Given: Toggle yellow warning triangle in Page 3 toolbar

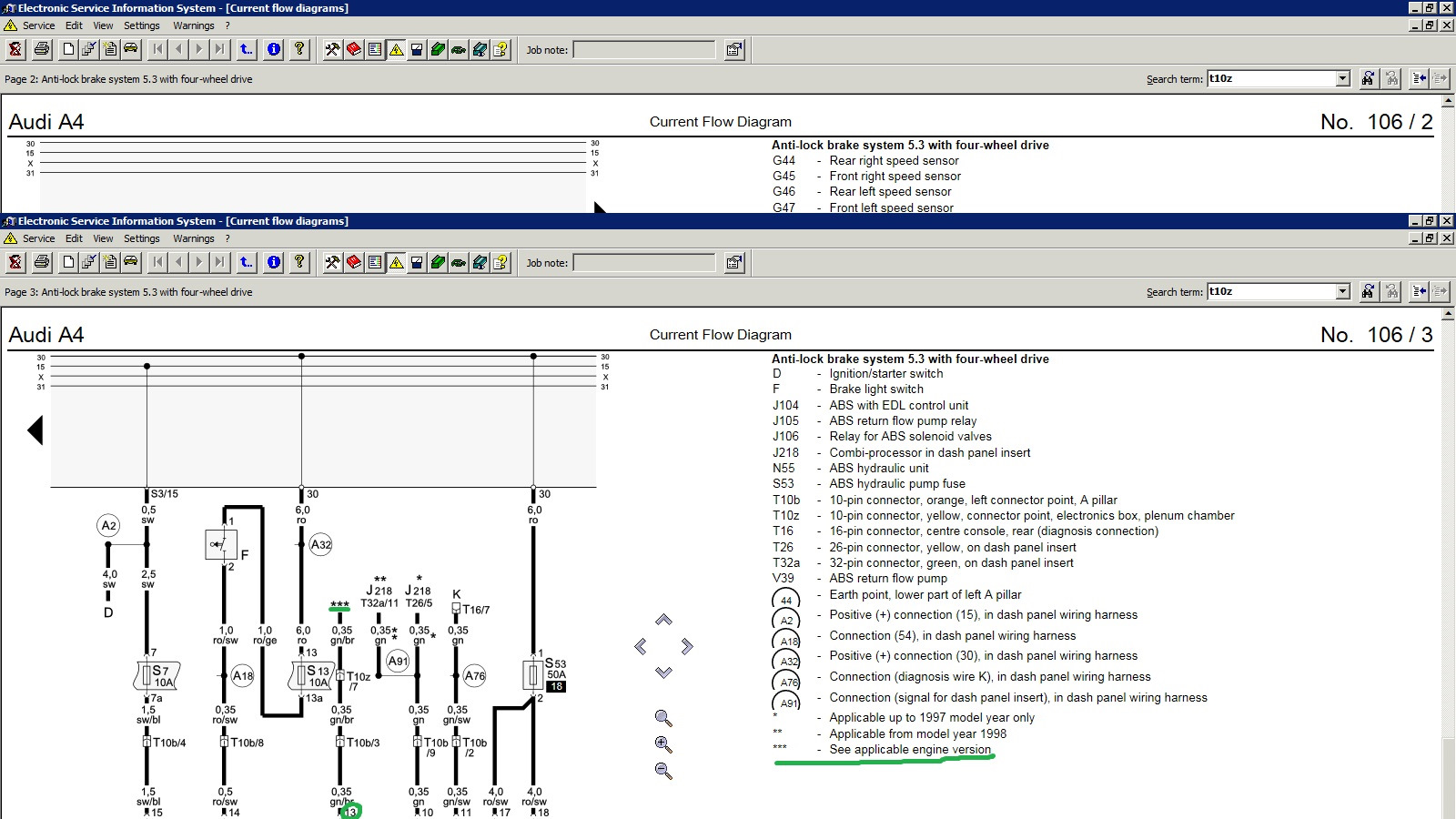Looking at the screenshot, I should [396, 263].
